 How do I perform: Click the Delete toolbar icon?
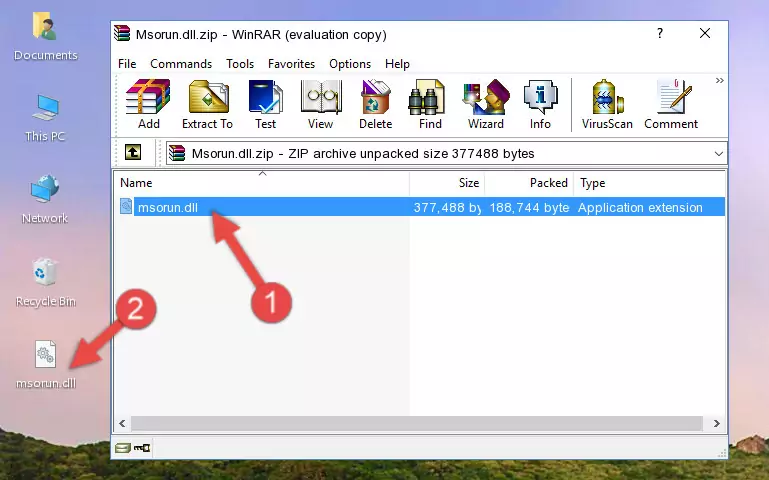(x=375, y=104)
